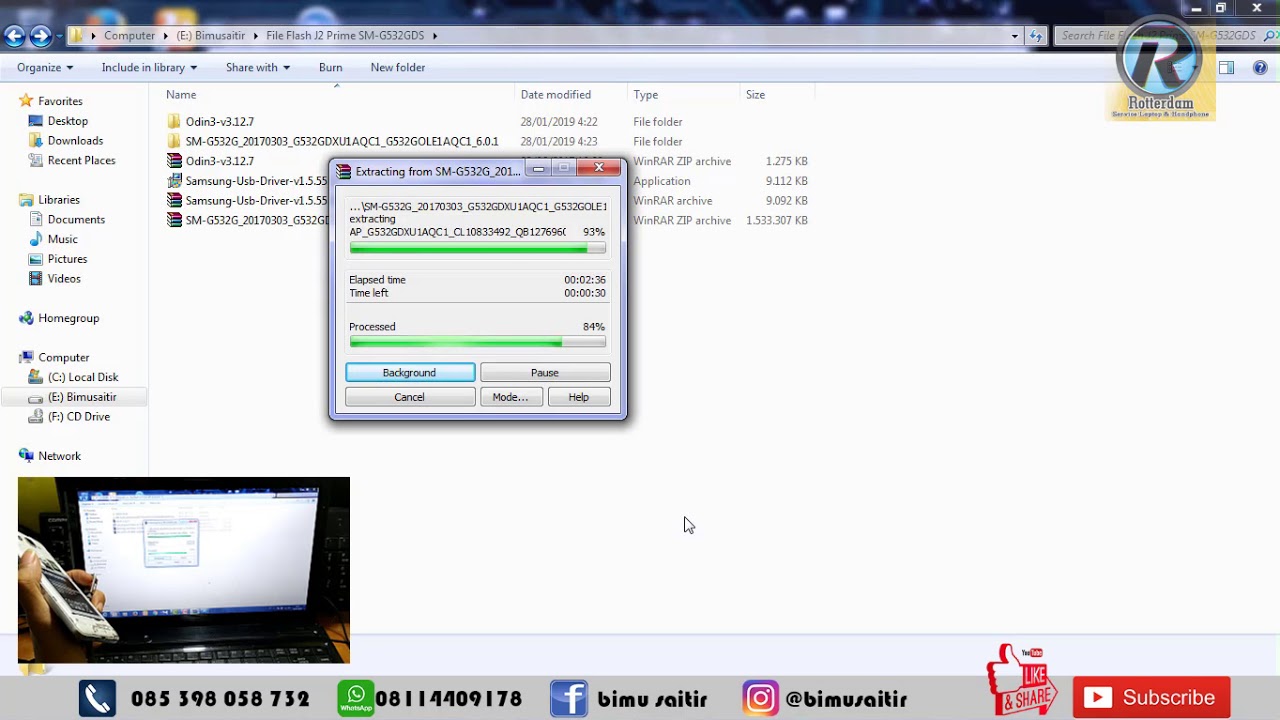1280x720 pixels.
Task: Click the Pictures library icon
Action: tap(36, 259)
